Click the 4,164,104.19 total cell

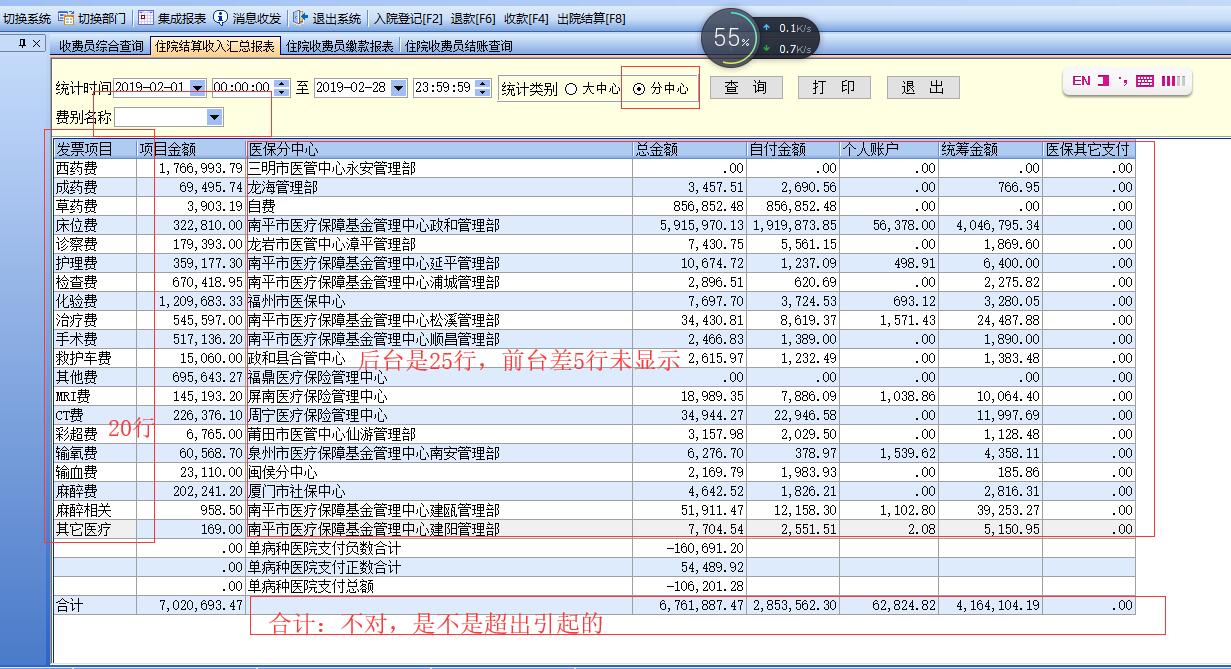991,605
